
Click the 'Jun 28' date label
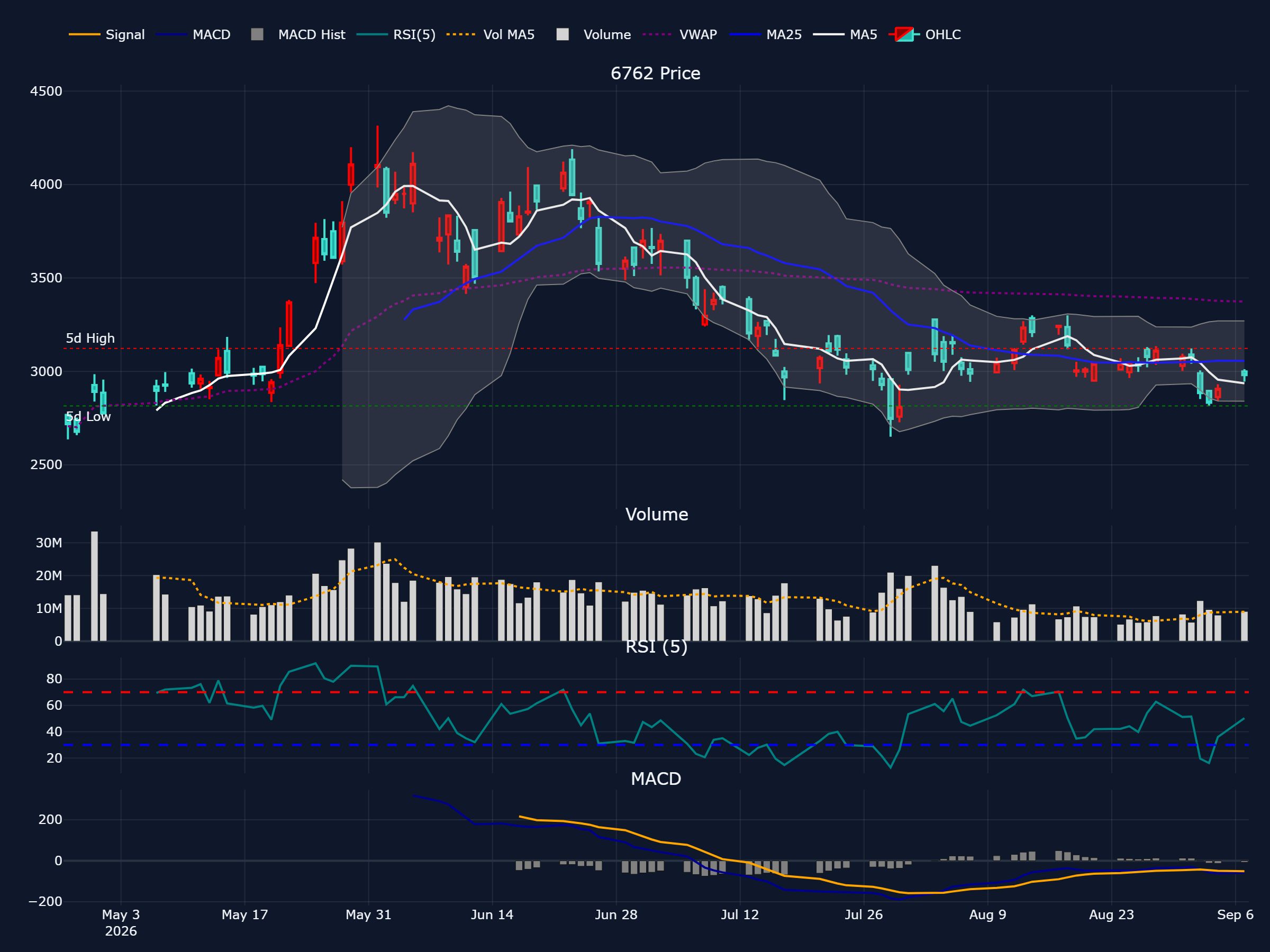click(x=616, y=914)
